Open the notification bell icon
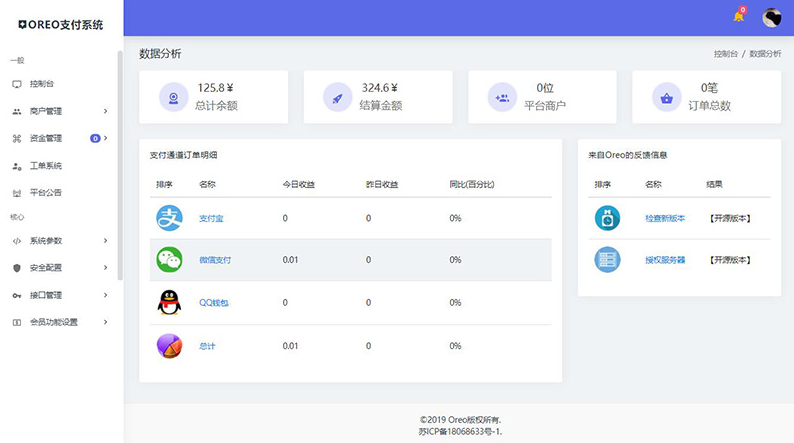The image size is (794, 443). coord(739,16)
